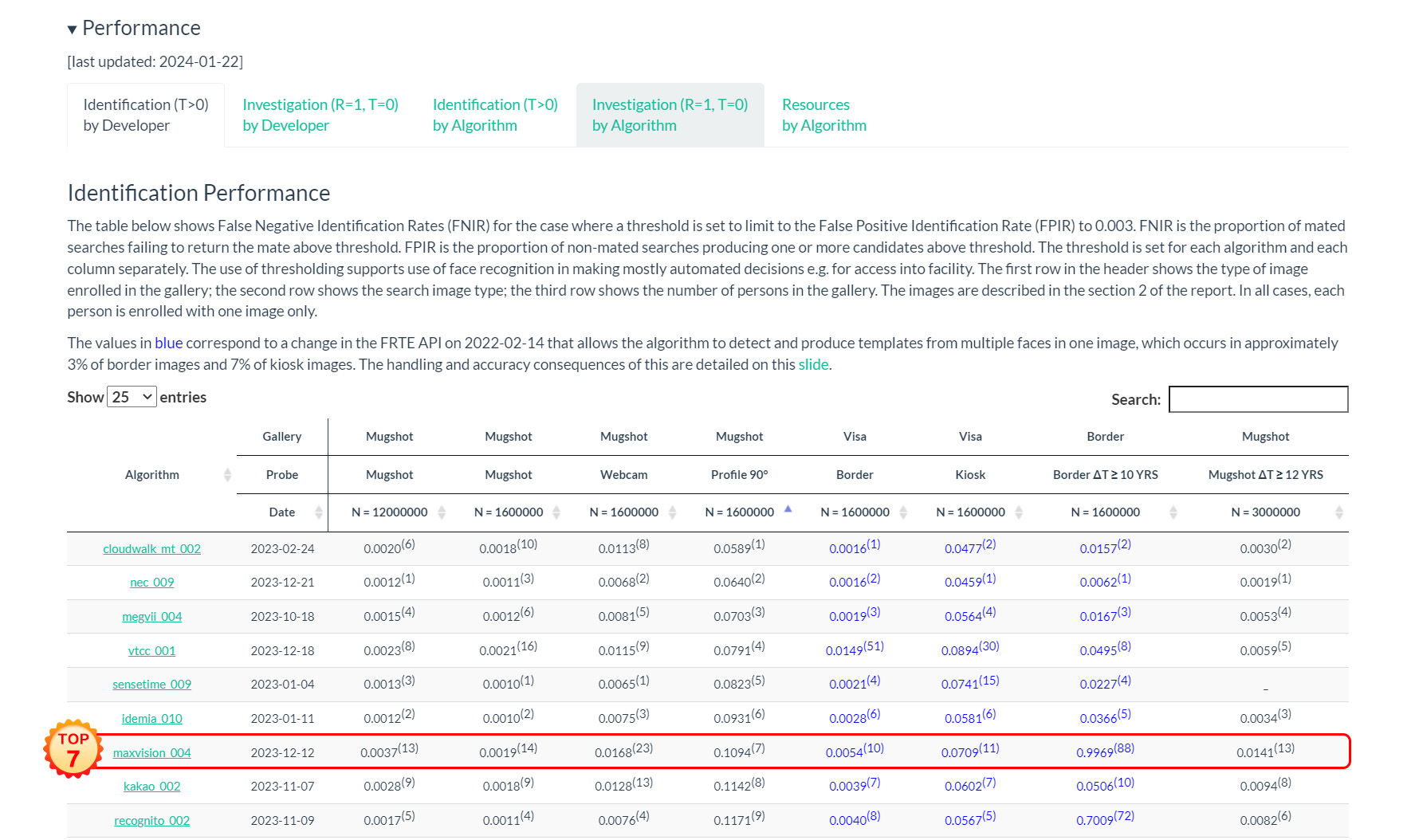
Task: Open the Show entries dropdown
Action: pos(132,397)
